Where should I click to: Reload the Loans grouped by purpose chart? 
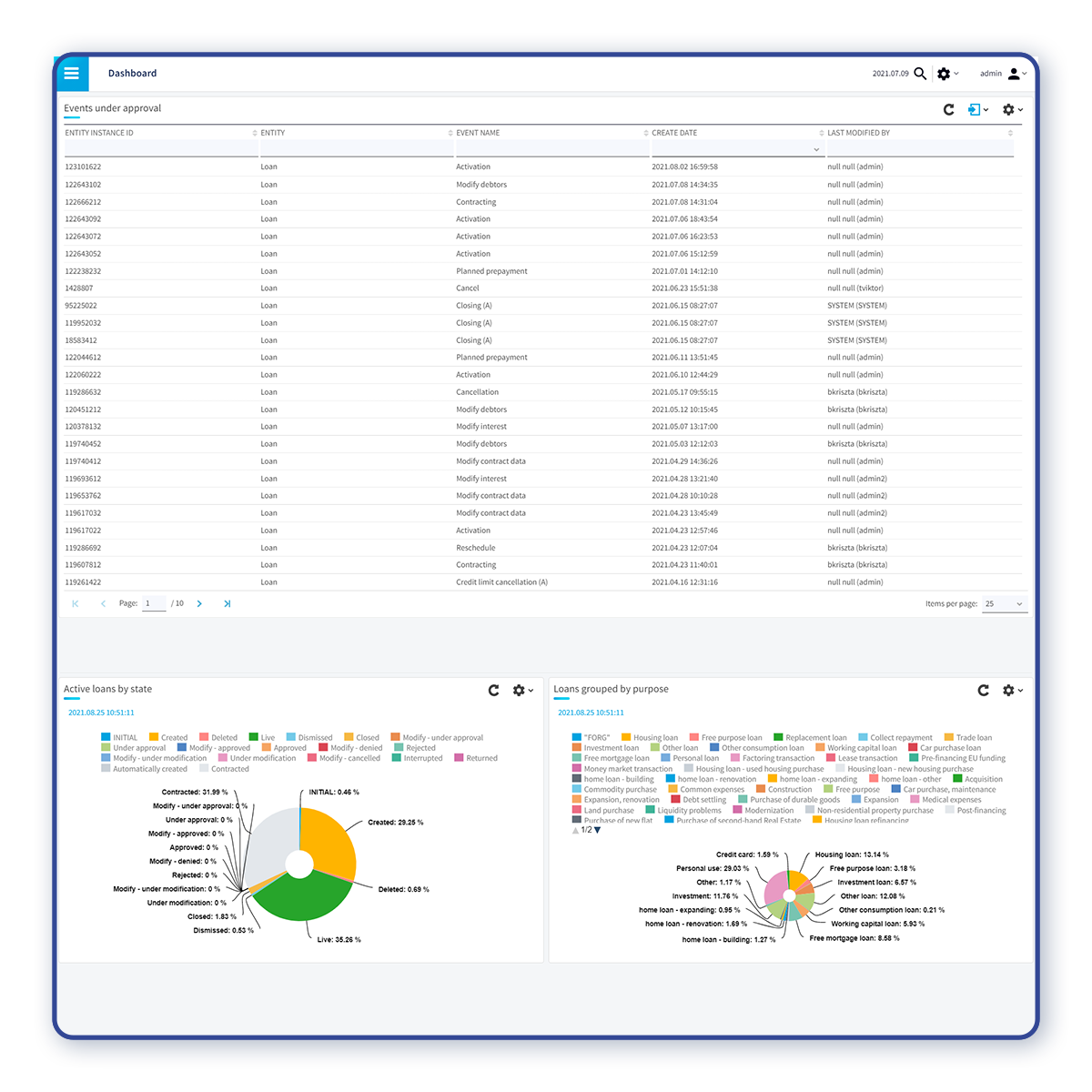tap(983, 691)
